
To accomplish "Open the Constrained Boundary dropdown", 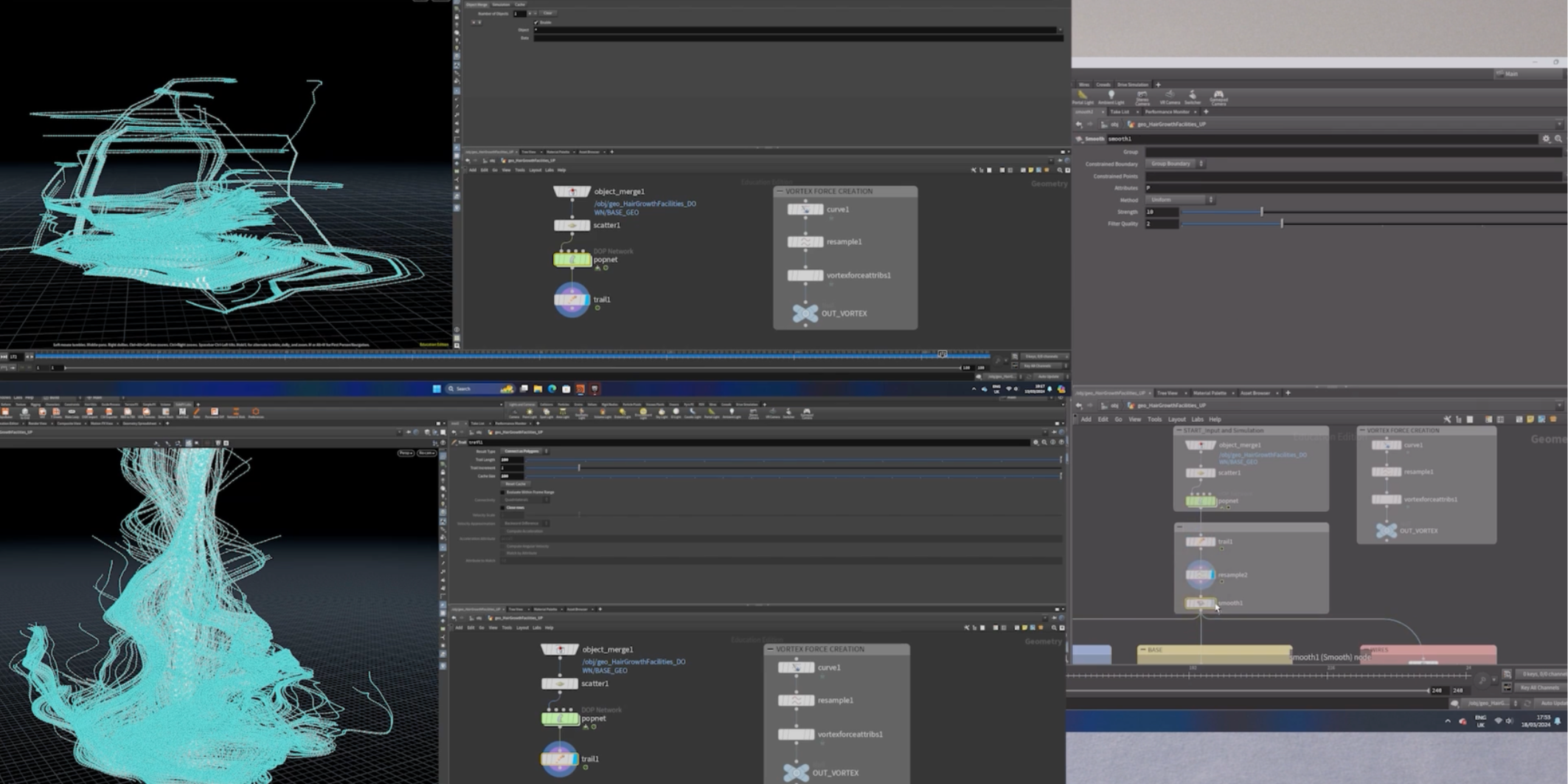I will pos(1176,164).
